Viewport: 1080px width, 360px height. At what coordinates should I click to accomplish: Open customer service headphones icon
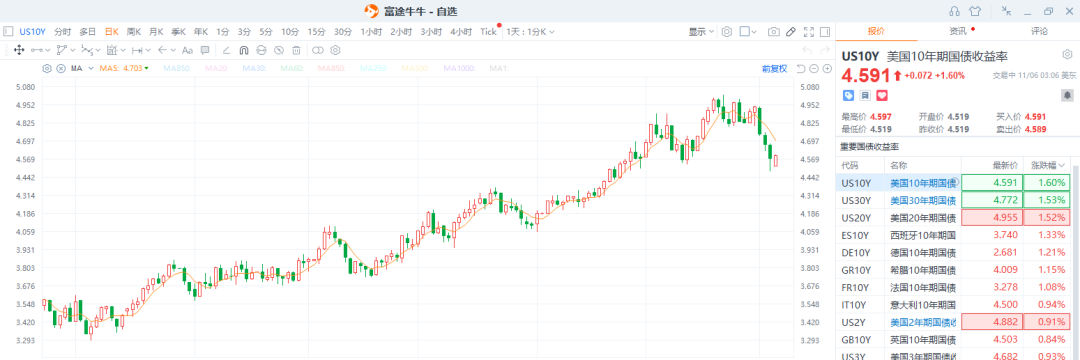[x=955, y=11]
